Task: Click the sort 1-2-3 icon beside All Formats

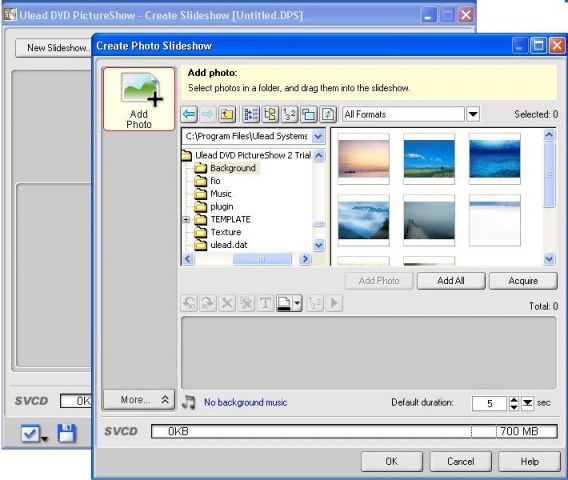Action: (x=289, y=114)
